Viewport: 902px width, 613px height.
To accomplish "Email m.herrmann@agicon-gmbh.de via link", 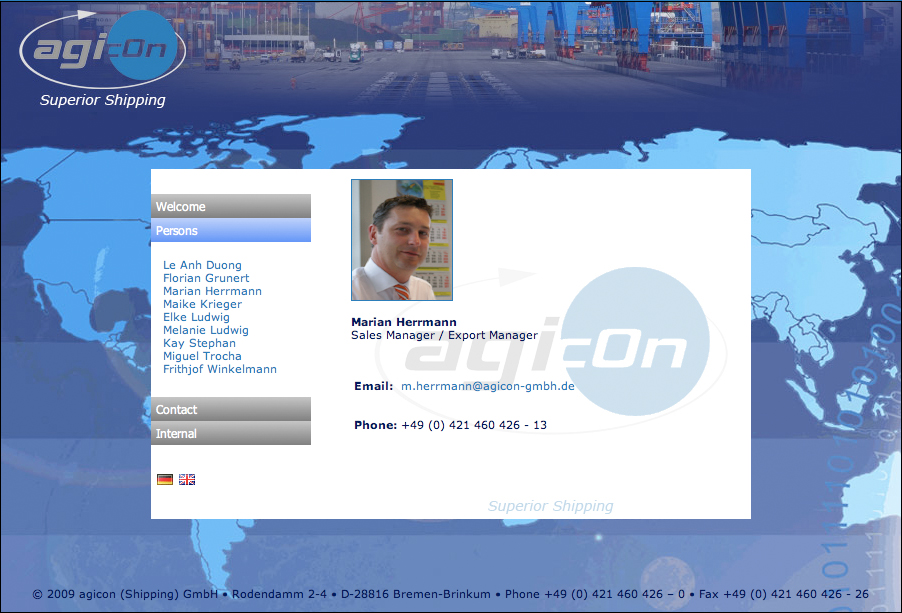I will tap(488, 387).
